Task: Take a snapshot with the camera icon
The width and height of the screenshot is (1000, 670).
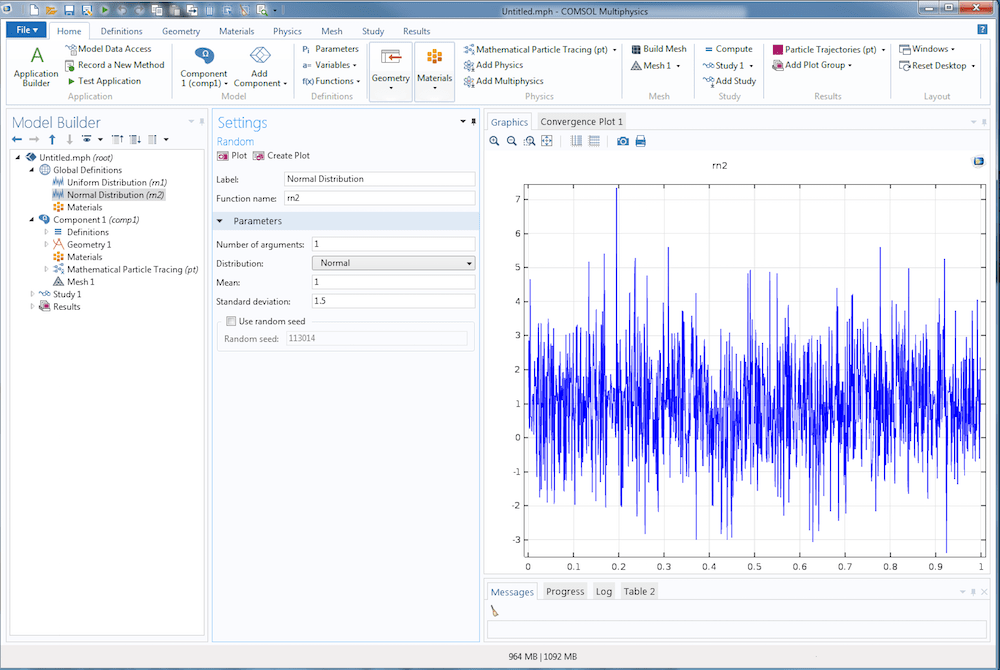Action: (623, 141)
